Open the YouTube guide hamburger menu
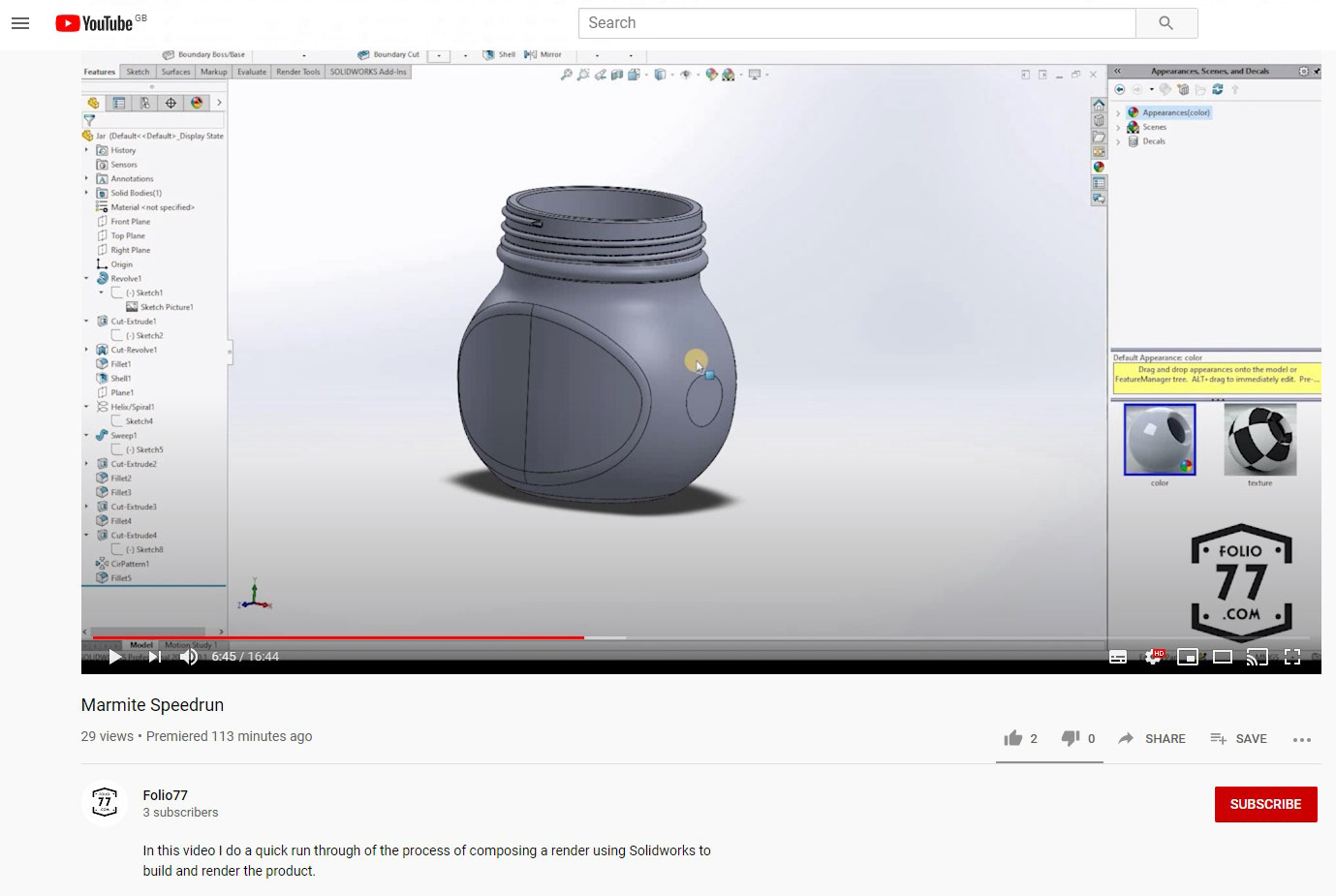The width and height of the screenshot is (1336, 896). pos(20,23)
